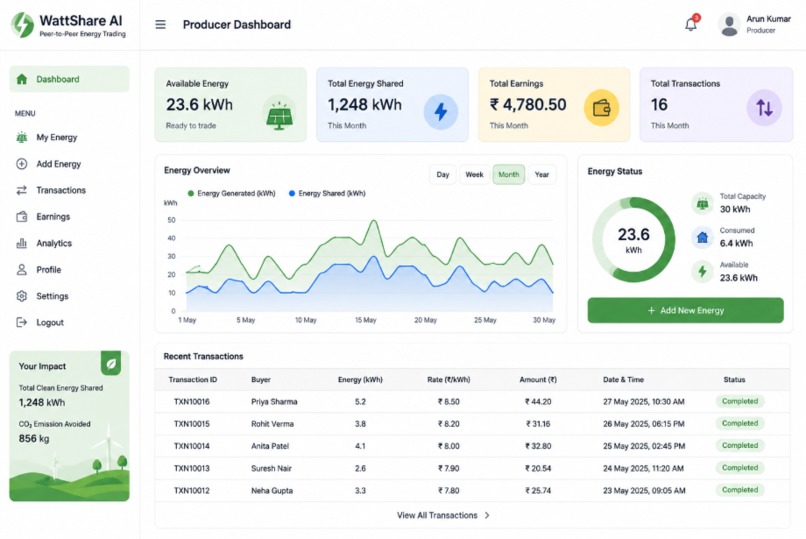The image size is (806, 539).
Task: Click Arun Kumar's profile avatar
Action: [x=729, y=25]
